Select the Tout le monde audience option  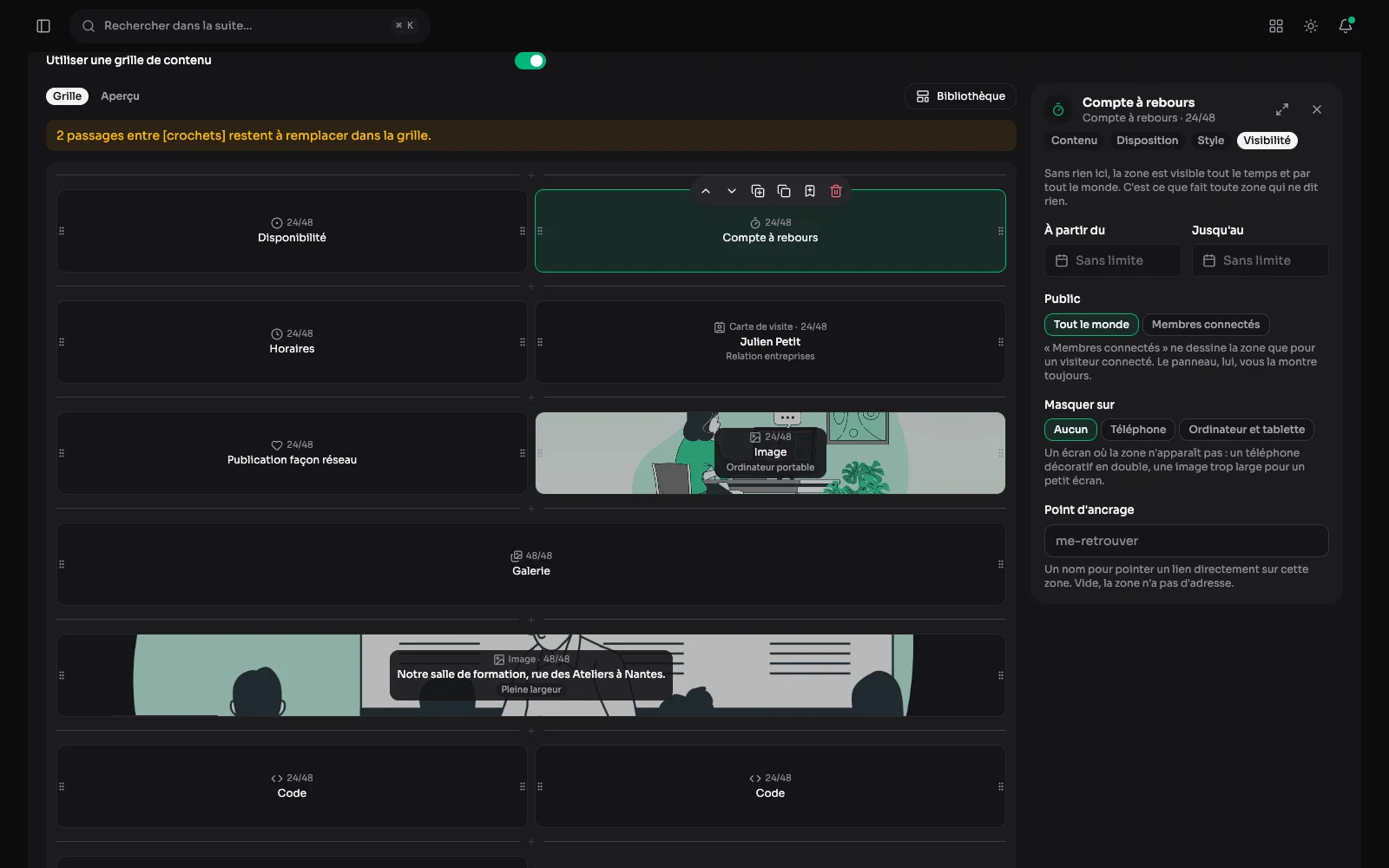coord(1091,325)
